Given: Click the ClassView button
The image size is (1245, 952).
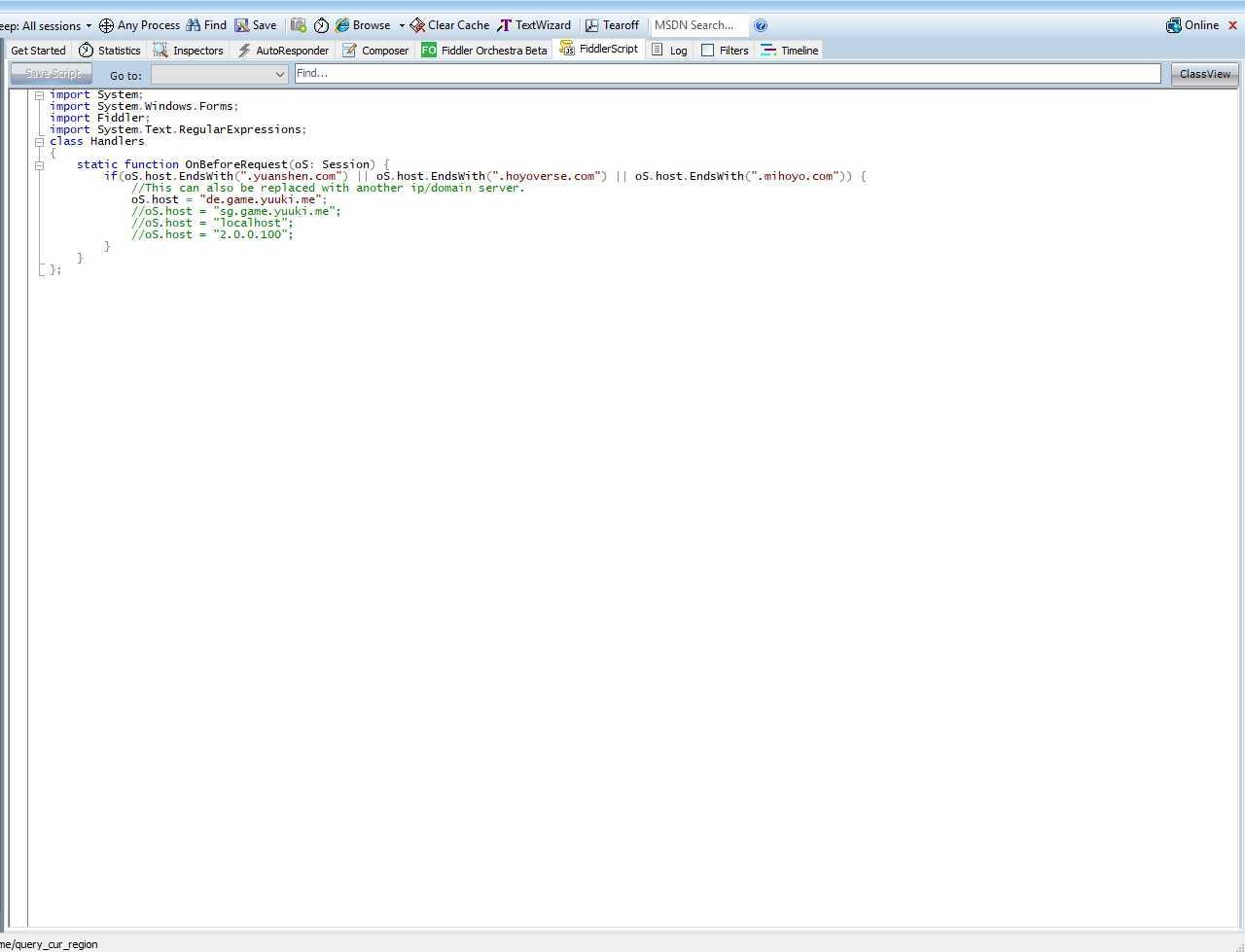Looking at the screenshot, I should pos(1204,74).
